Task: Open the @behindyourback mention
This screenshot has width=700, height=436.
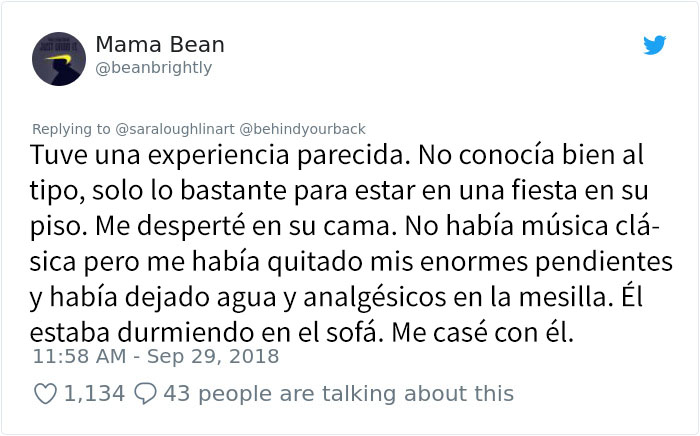Action: [x=302, y=129]
